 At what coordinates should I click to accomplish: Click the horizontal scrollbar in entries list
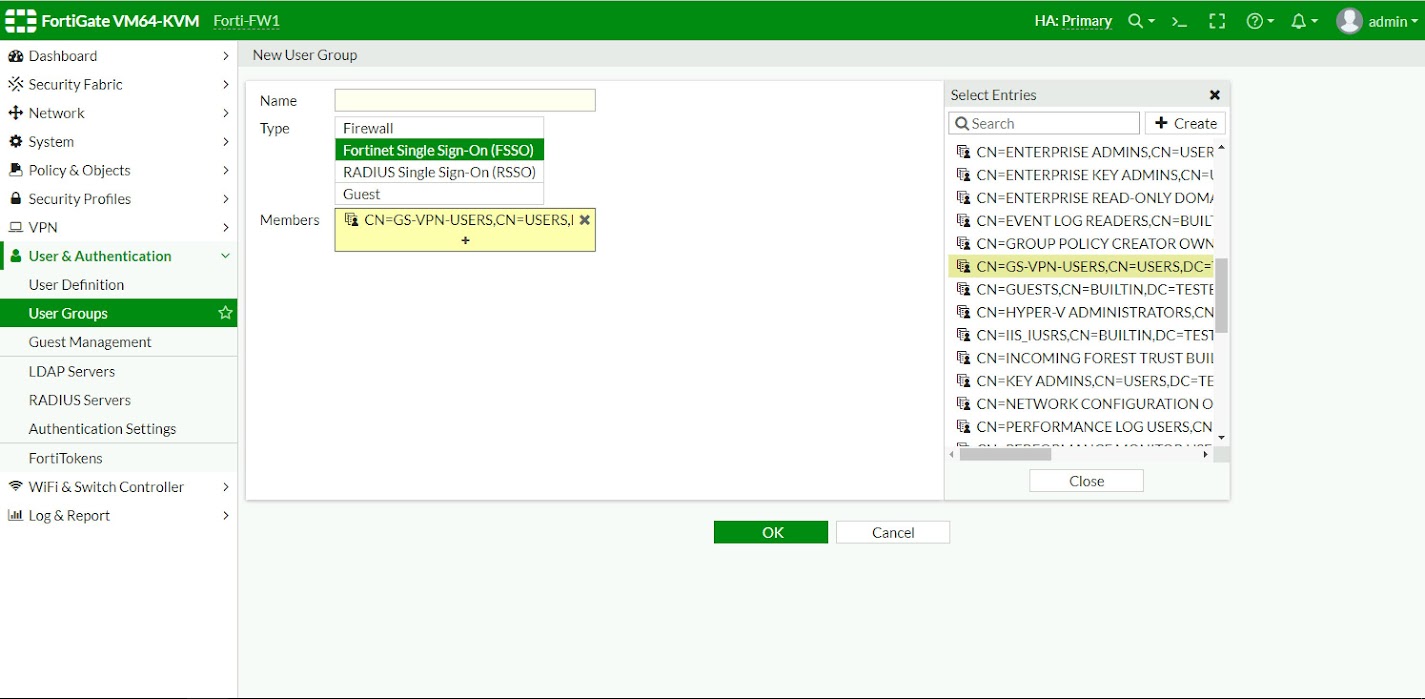[1005, 454]
